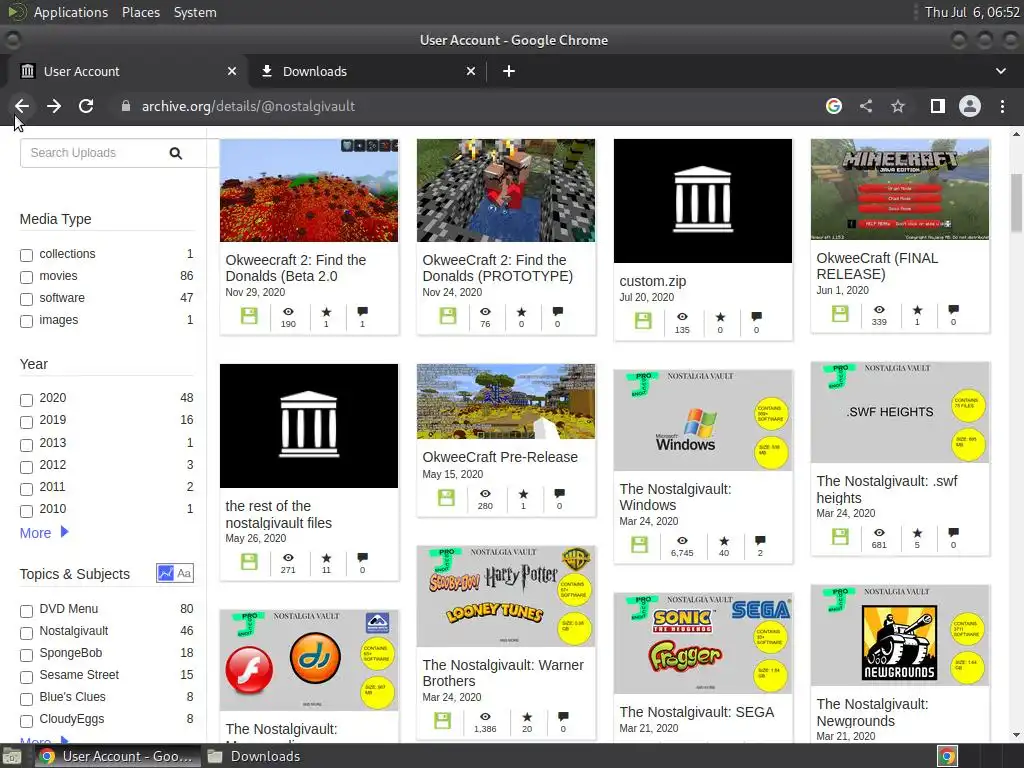
Task: Enable the DVD Menu topic filter
Action: pyautogui.click(x=27, y=611)
